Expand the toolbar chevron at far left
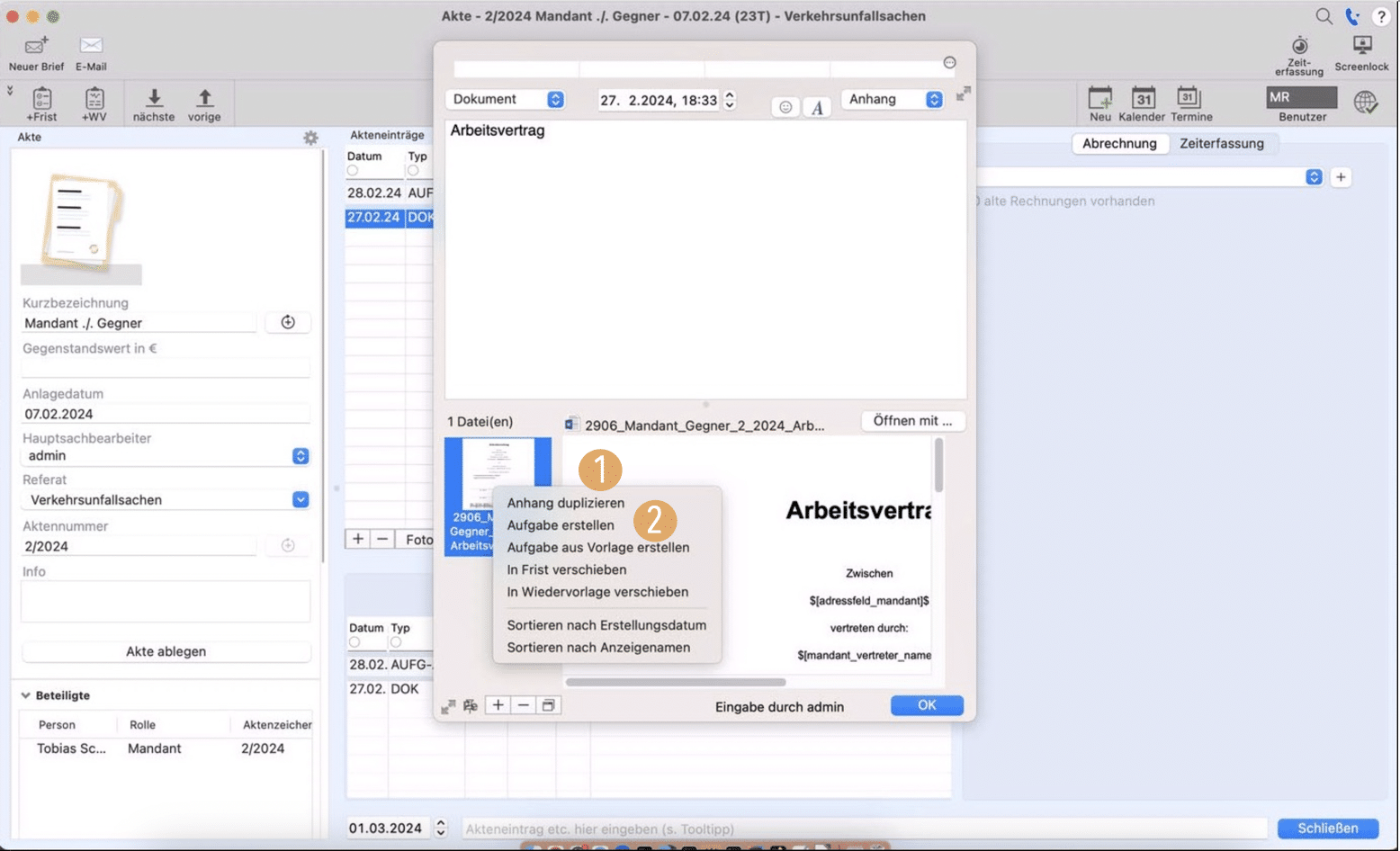1400x851 pixels. (10, 90)
